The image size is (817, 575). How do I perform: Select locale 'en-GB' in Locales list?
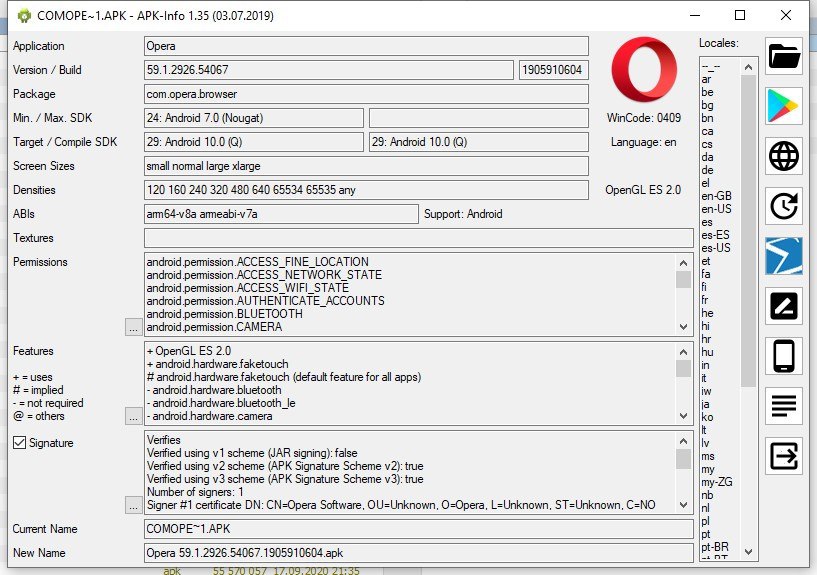716,196
